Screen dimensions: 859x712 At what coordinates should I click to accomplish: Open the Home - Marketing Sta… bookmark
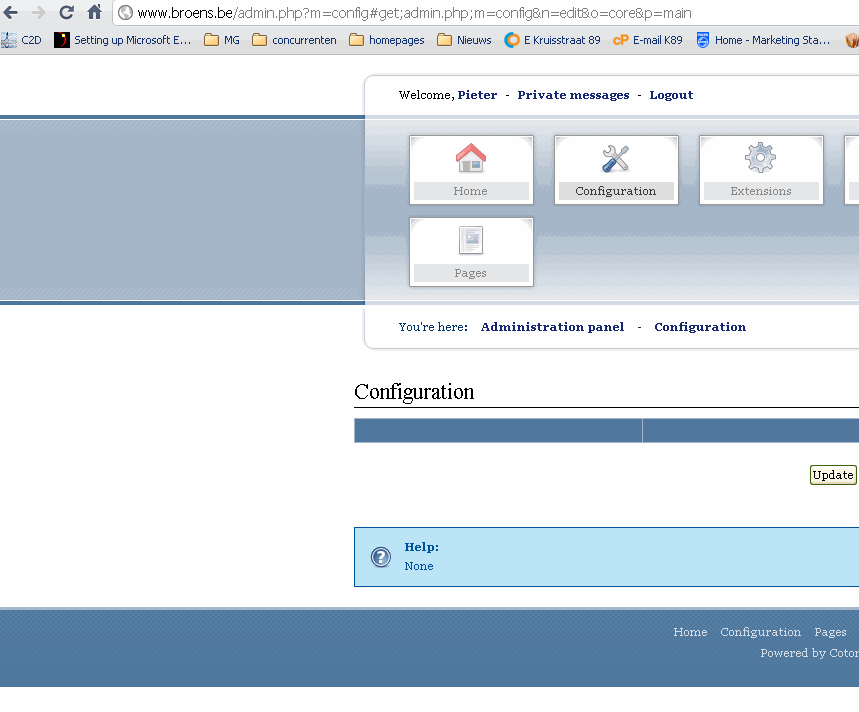pyautogui.click(x=763, y=40)
